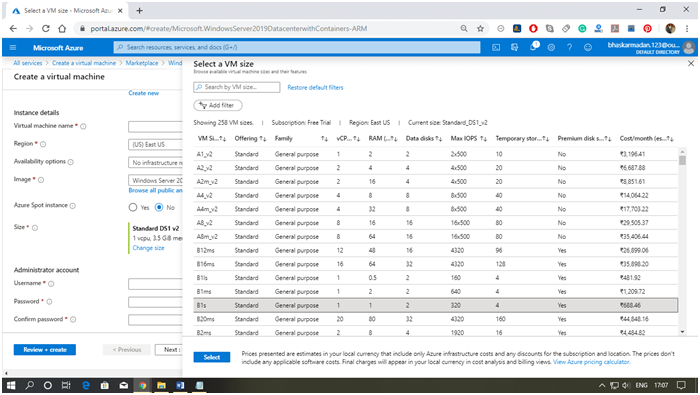Click the Search by VM size field

[x=237, y=87]
